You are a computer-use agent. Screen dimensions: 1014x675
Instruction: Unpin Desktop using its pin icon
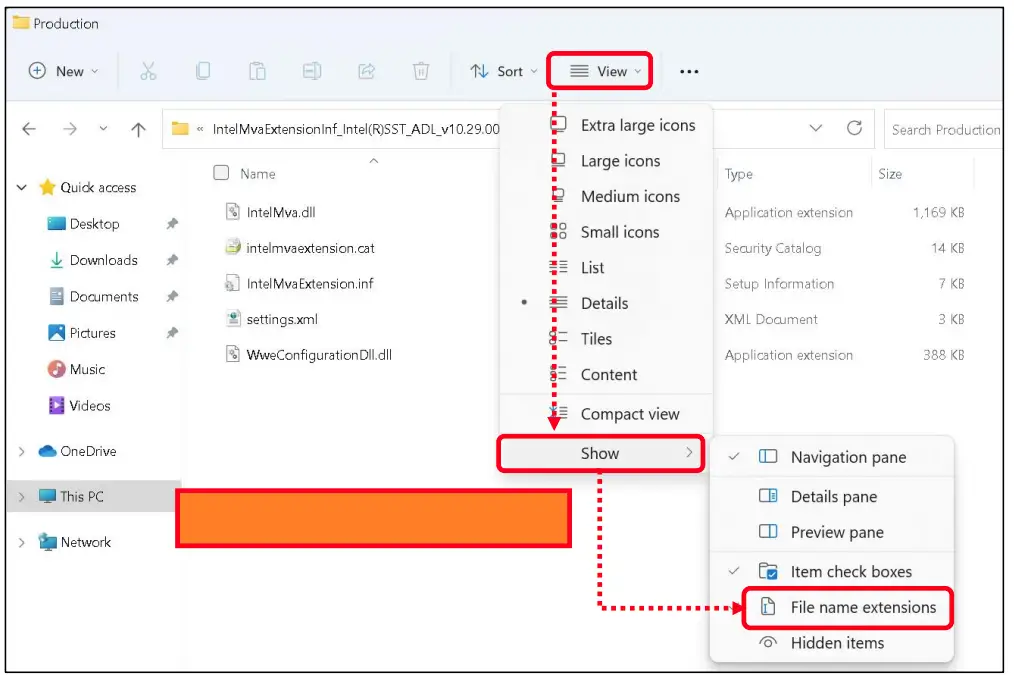pos(172,224)
